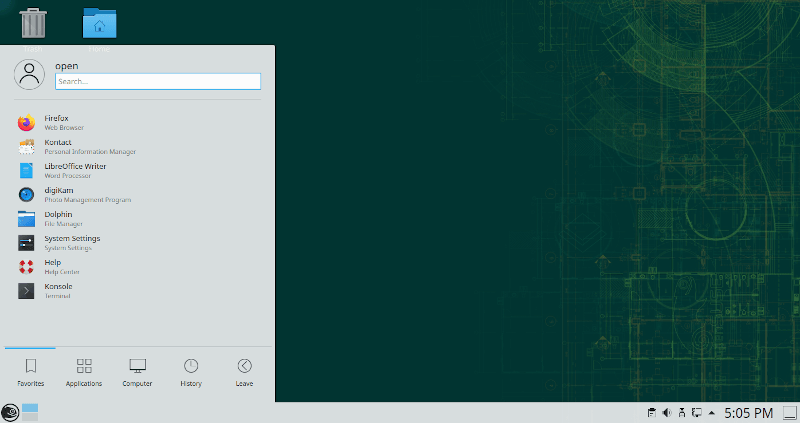Expand hidden system tray icons

[x=711, y=413]
